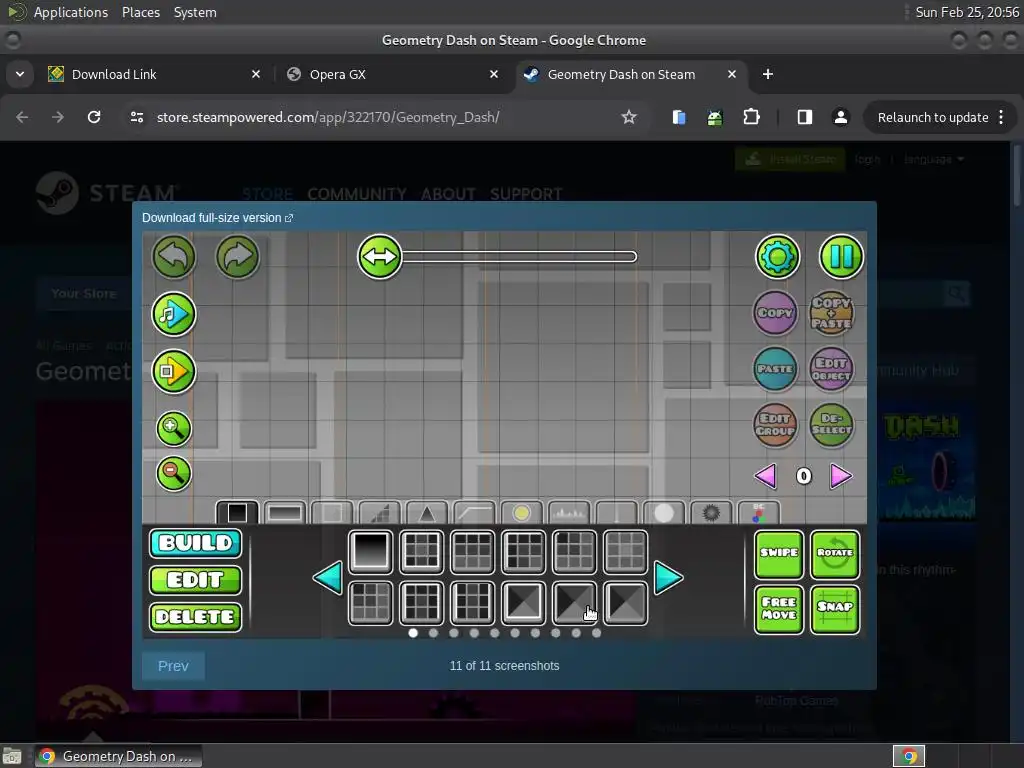The image size is (1024, 768).
Task: Select the yellow orb category tab
Action: click(521, 513)
